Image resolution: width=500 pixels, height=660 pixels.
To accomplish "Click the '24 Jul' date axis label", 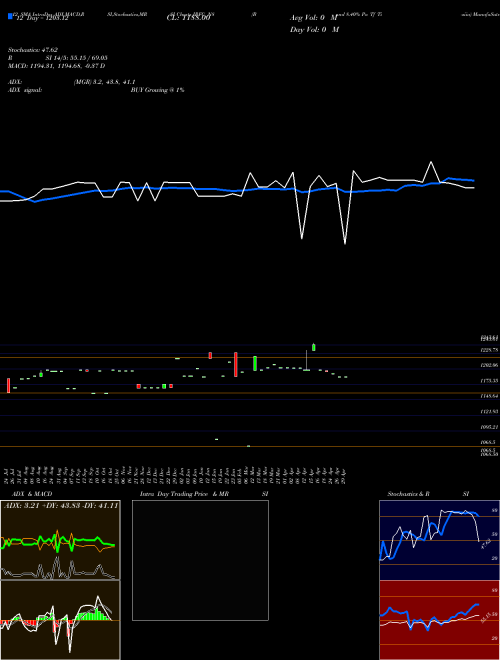I will pyautogui.click(x=8, y=476).
